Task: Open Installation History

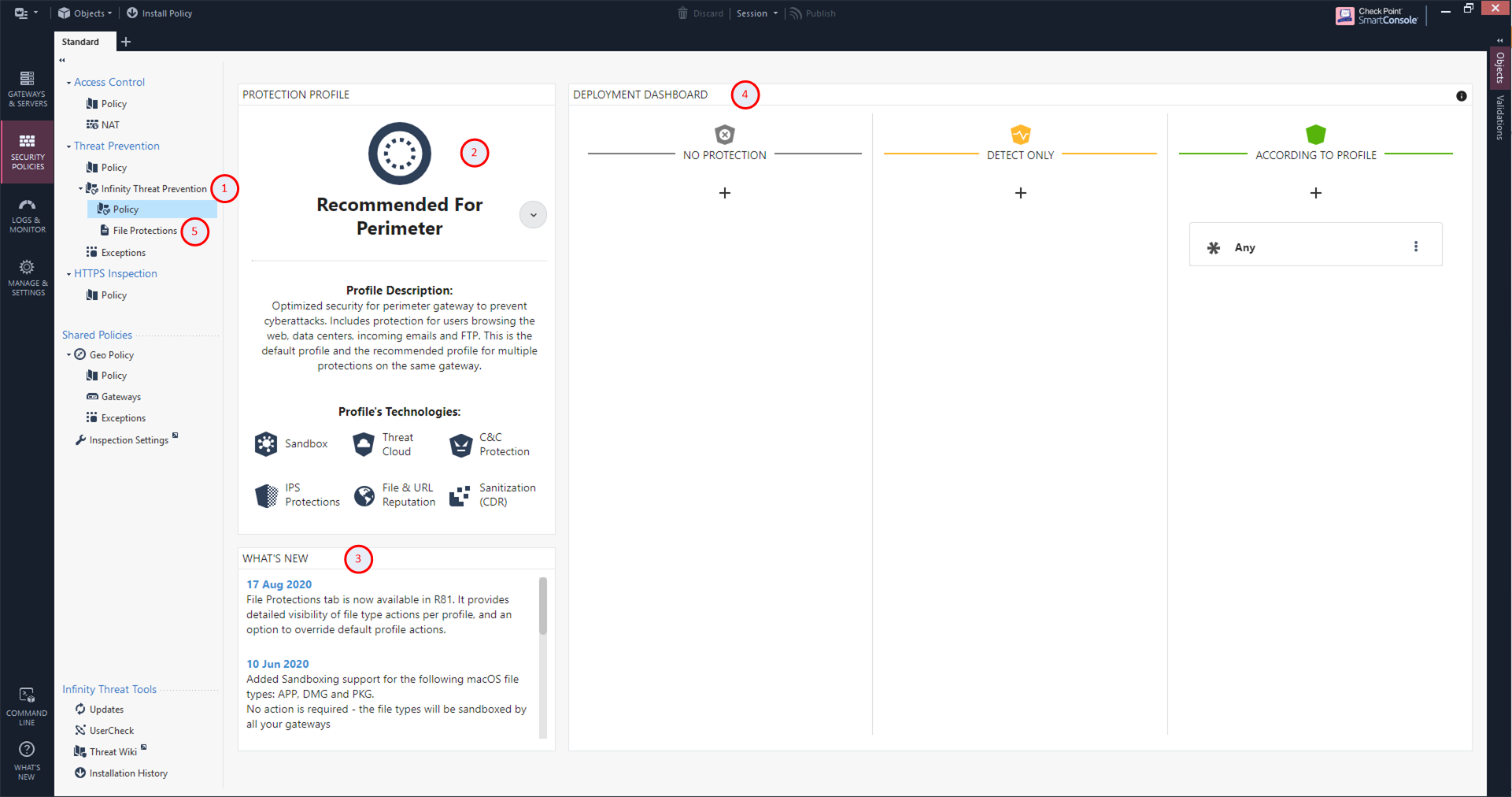Action: (121, 773)
